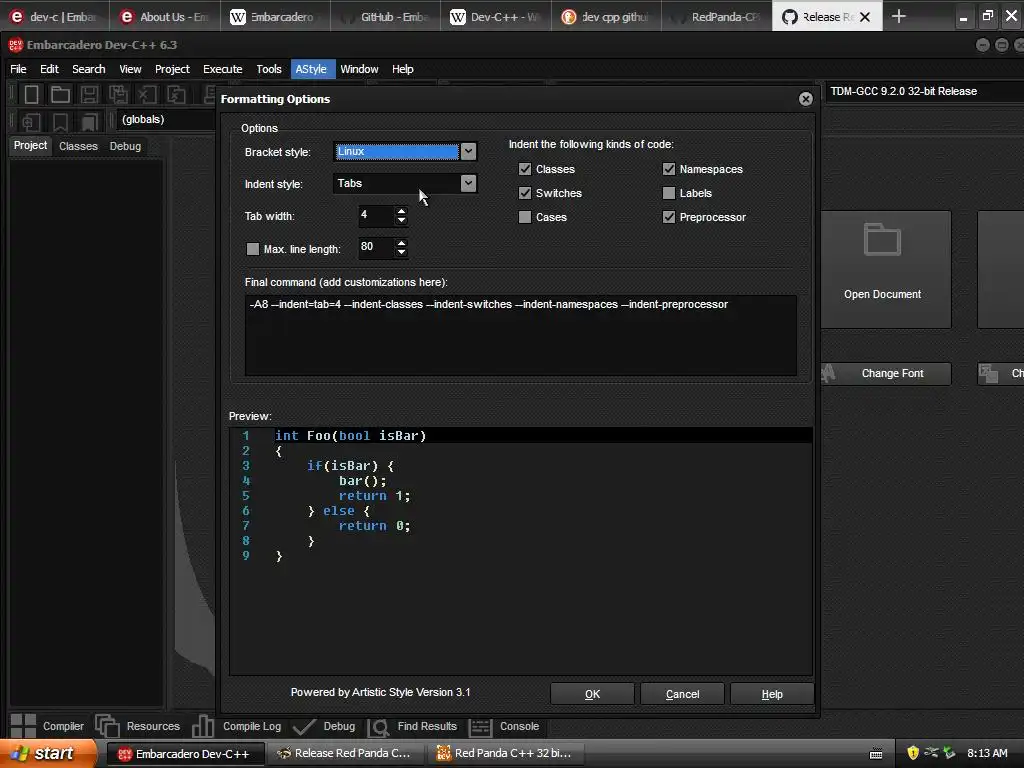The image size is (1024, 768).
Task: Click Cancel in Formatting Options
Action: pyautogui.click(x=682, y=694)
